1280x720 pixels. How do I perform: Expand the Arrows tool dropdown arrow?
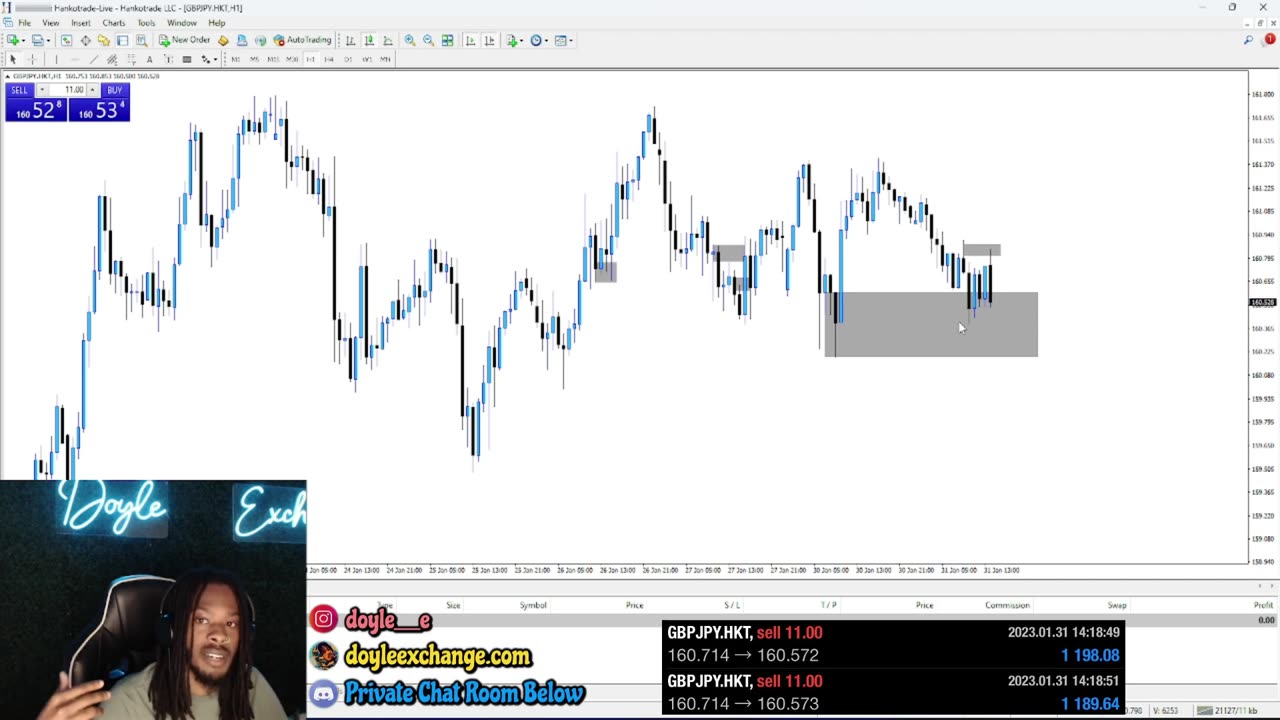pyautogui.click(x=215, y=60)
